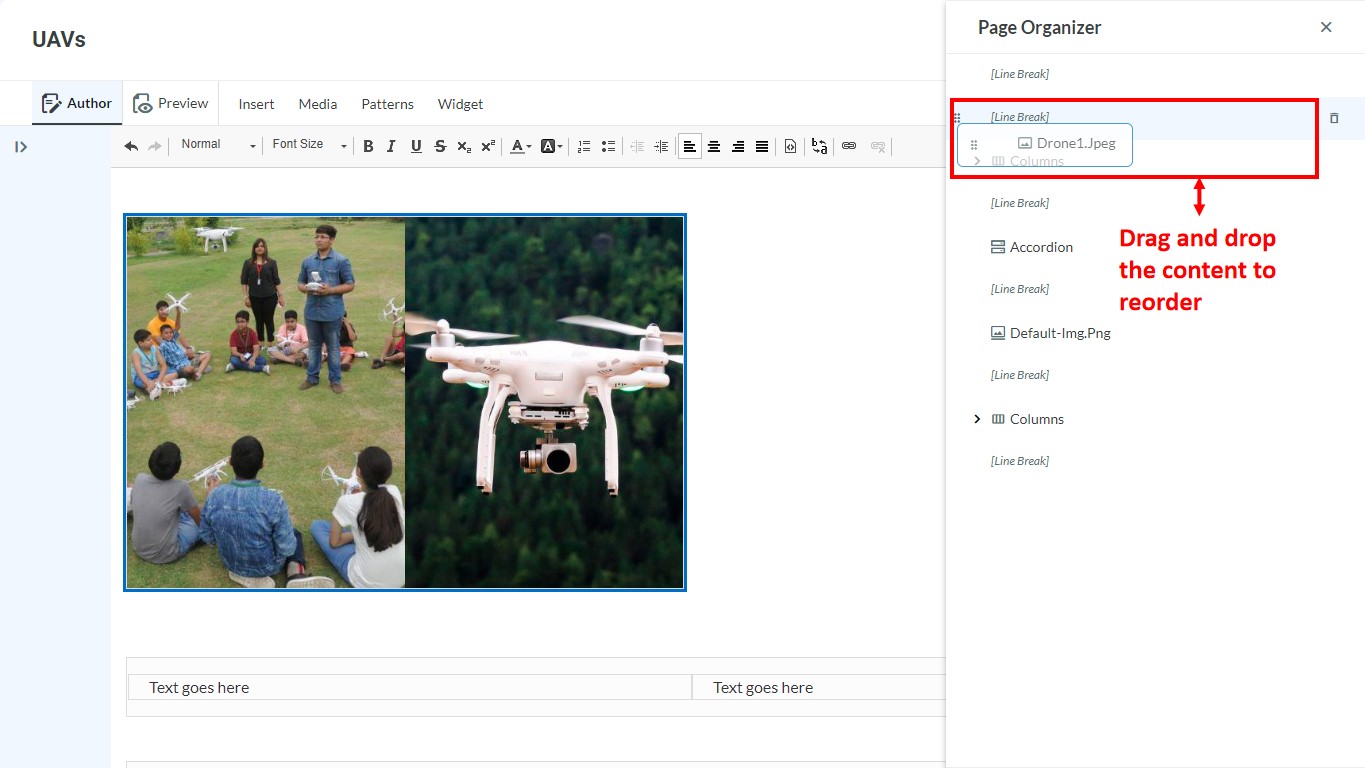Undo the last edit
Screen dimensions: 1365x768
tap(131, 146)
